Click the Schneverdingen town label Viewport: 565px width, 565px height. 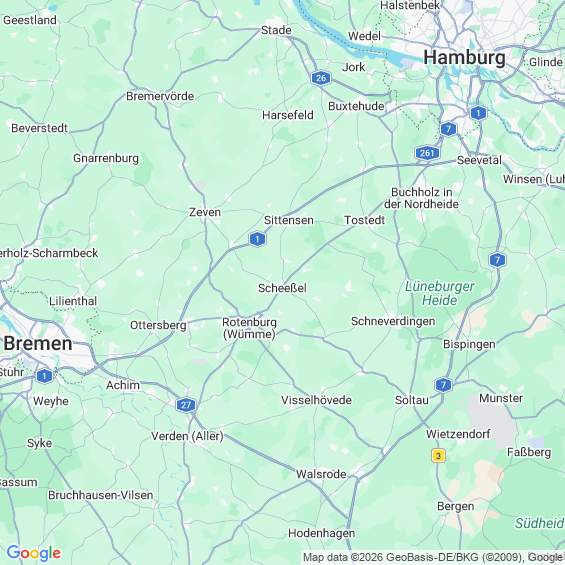[393, 321]
